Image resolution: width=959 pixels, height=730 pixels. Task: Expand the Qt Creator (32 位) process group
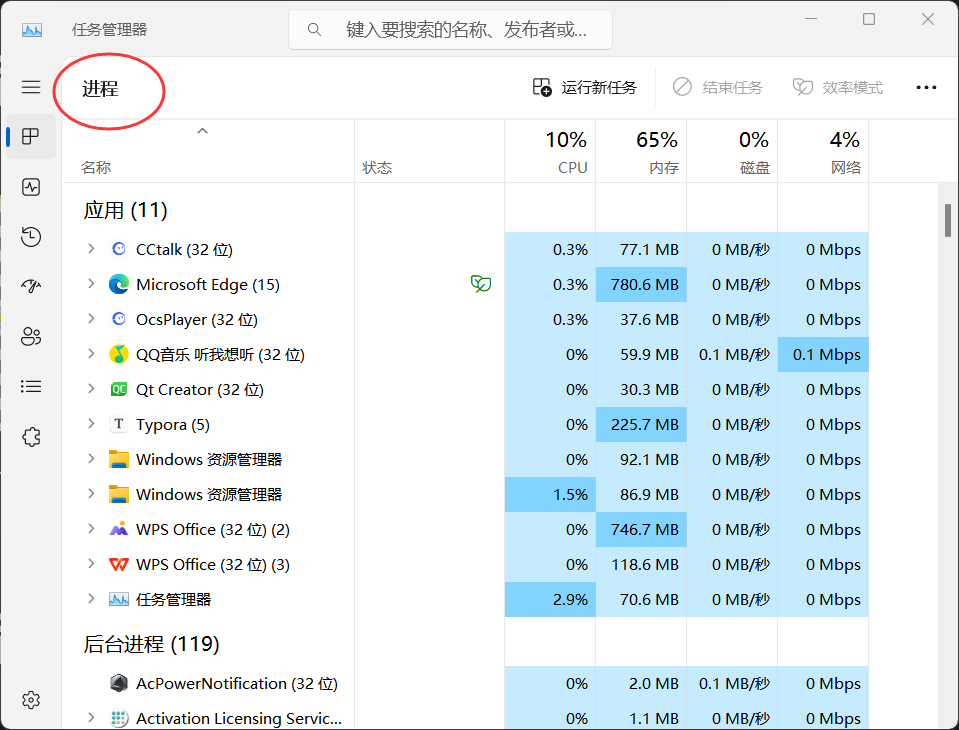pyautogui.click(x=91, y=388)
